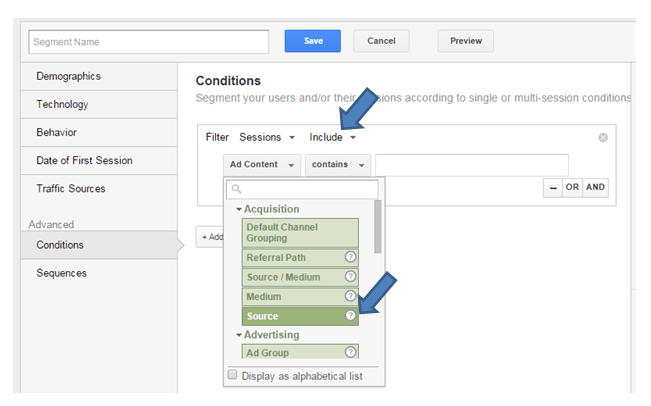Select the Source dimension
Screen dimensions: 651x406
[x=300, y=316]
